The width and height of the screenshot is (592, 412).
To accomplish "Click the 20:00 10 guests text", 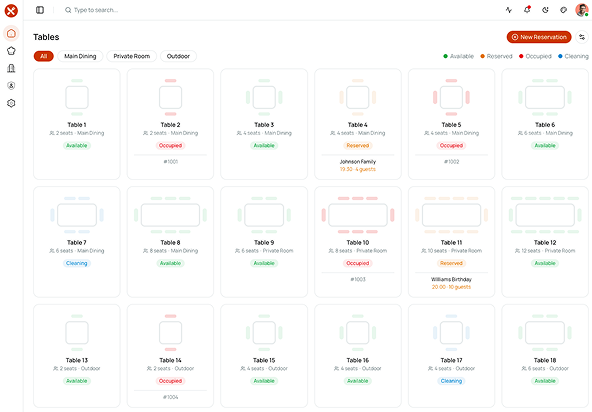I will click(x=451, y=287).
